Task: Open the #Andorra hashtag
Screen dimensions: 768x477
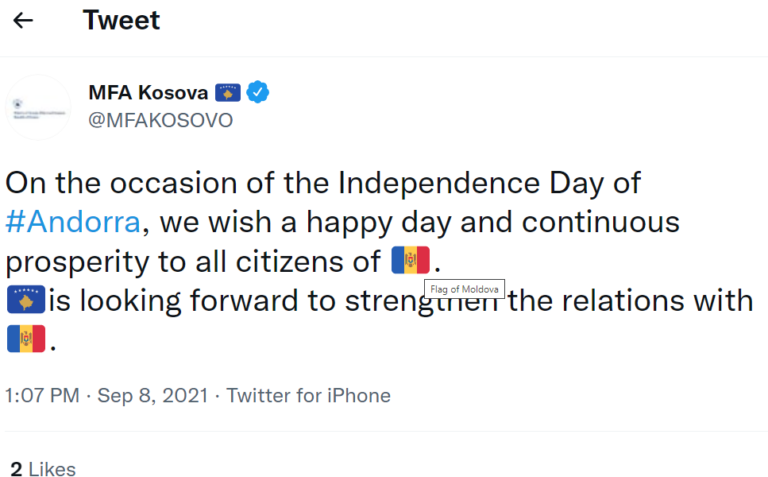Action: click(73, 221)
